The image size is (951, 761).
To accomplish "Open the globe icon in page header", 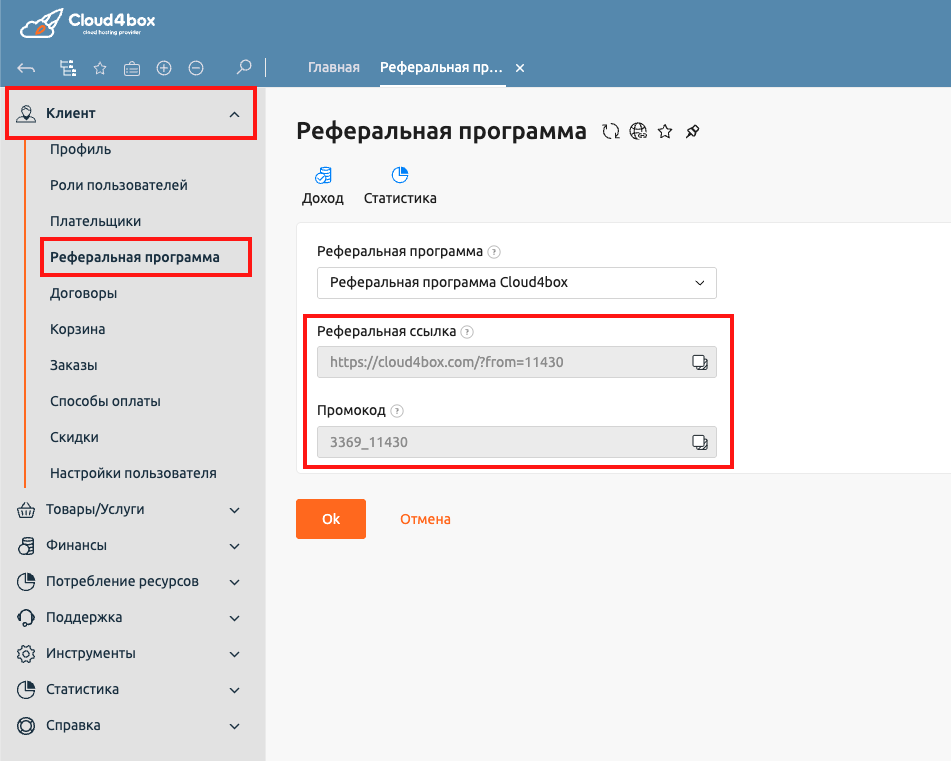I will [638, 131].
